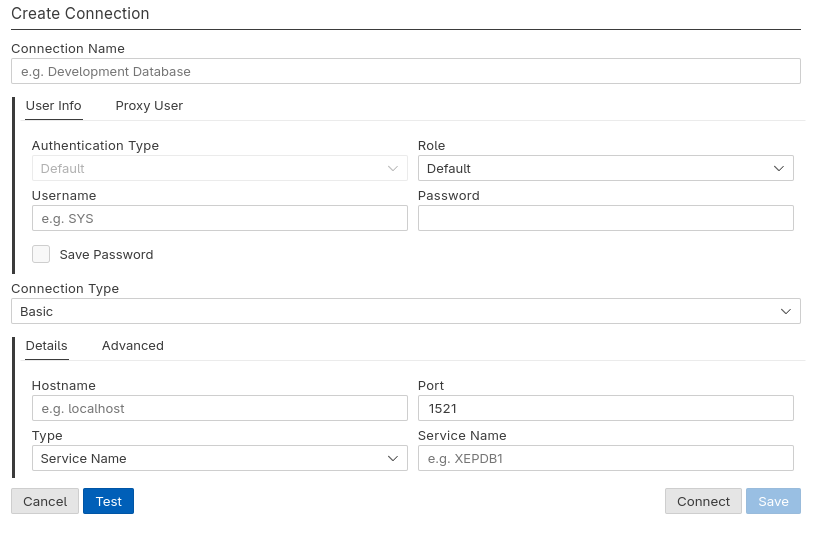This screenshot has width=820, height=536.
Task: Open the Authentication Type dropdown
Action: [x=219, y=168]
